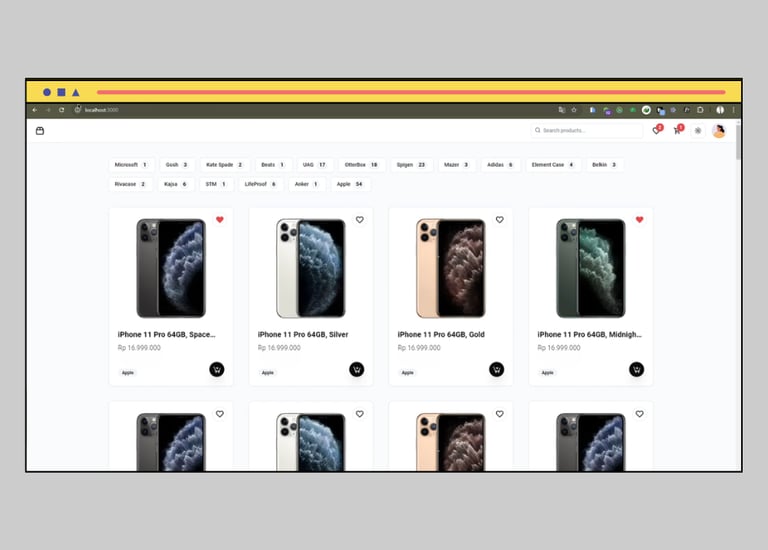
Task: Filter by STM brand tag
Action: point(216,184)
